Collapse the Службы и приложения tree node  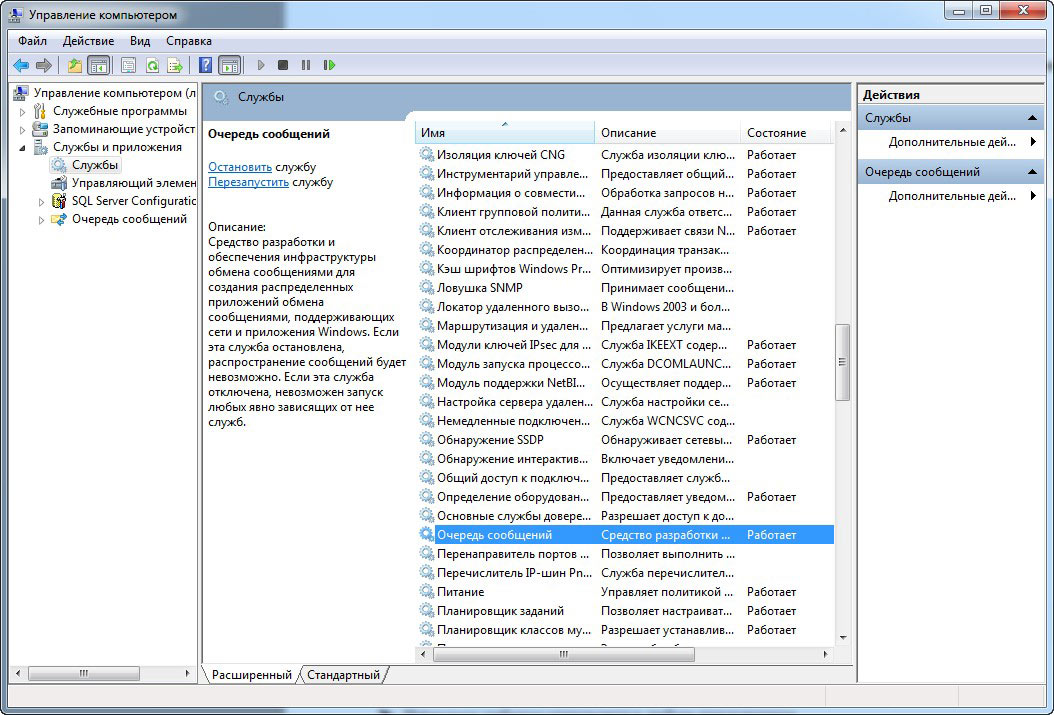(x=22, y=148)
